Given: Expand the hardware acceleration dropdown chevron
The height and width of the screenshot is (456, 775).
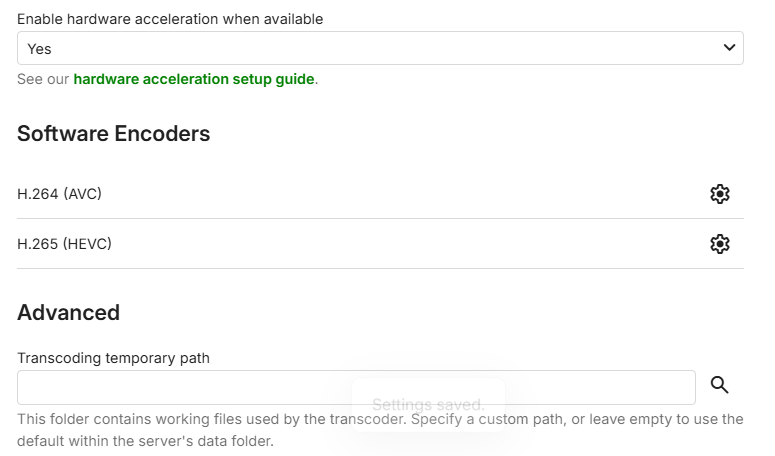Looking at the screenshot, I should pos(729,48).
